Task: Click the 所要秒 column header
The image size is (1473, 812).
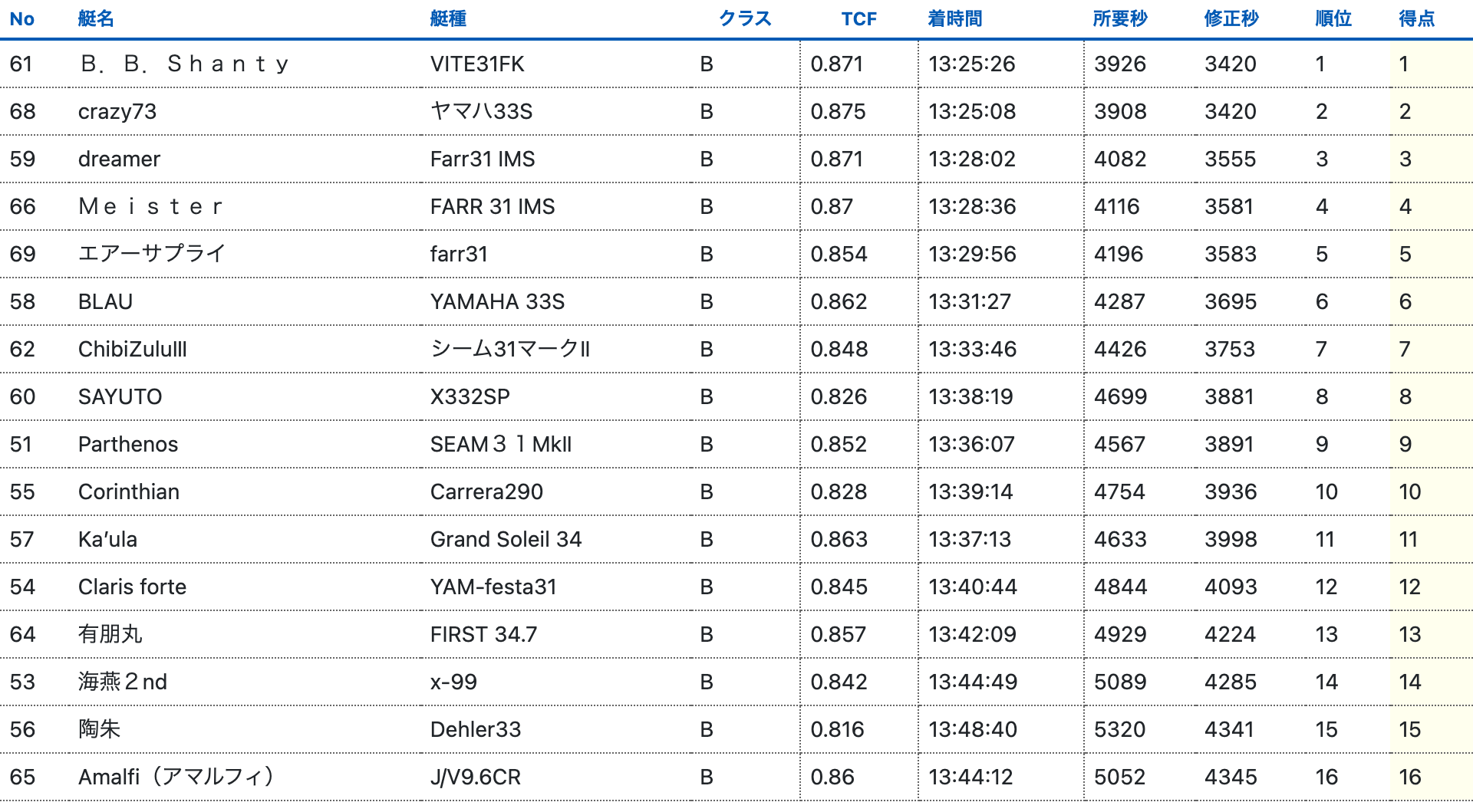Action: (1120, 19)
